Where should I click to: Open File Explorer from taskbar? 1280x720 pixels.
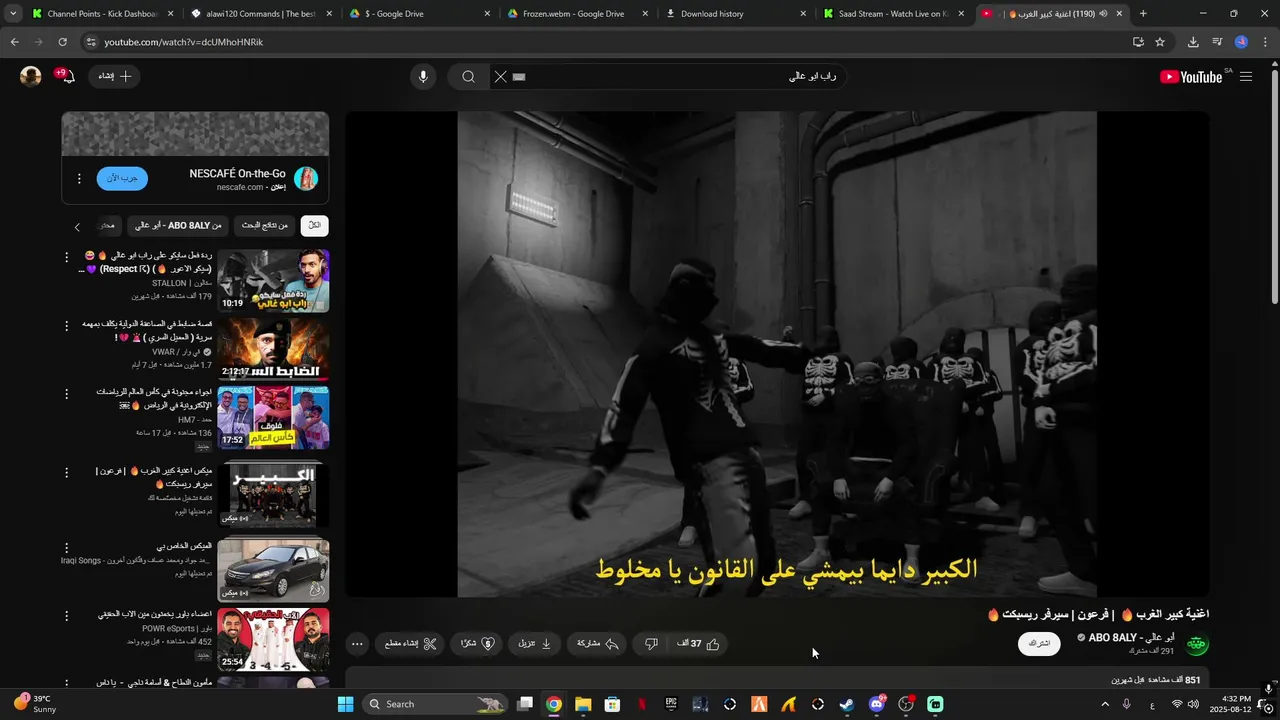pyautogui.click(x=583, y=704)
